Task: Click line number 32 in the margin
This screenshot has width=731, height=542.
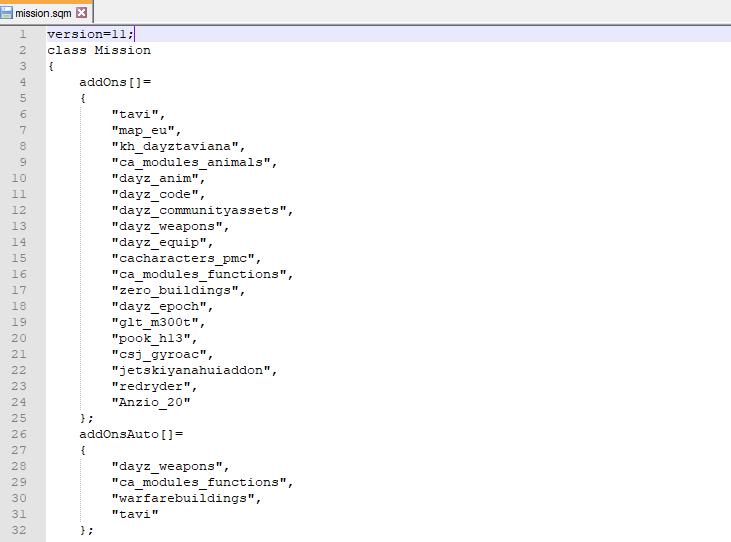Action: pyautogui.click(x=19, y=530)
